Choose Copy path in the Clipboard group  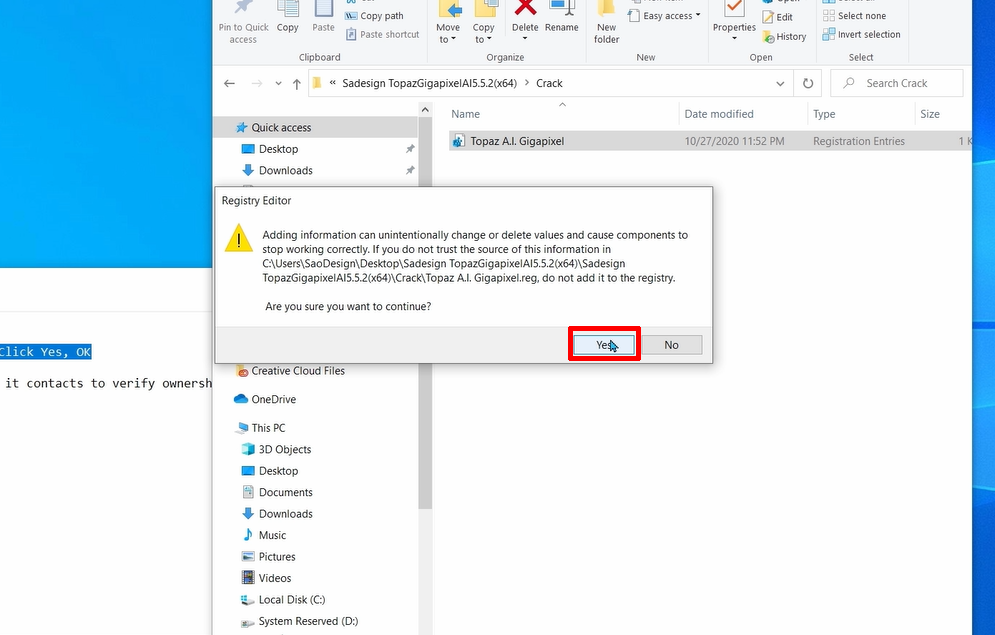[x=374, y=16]
